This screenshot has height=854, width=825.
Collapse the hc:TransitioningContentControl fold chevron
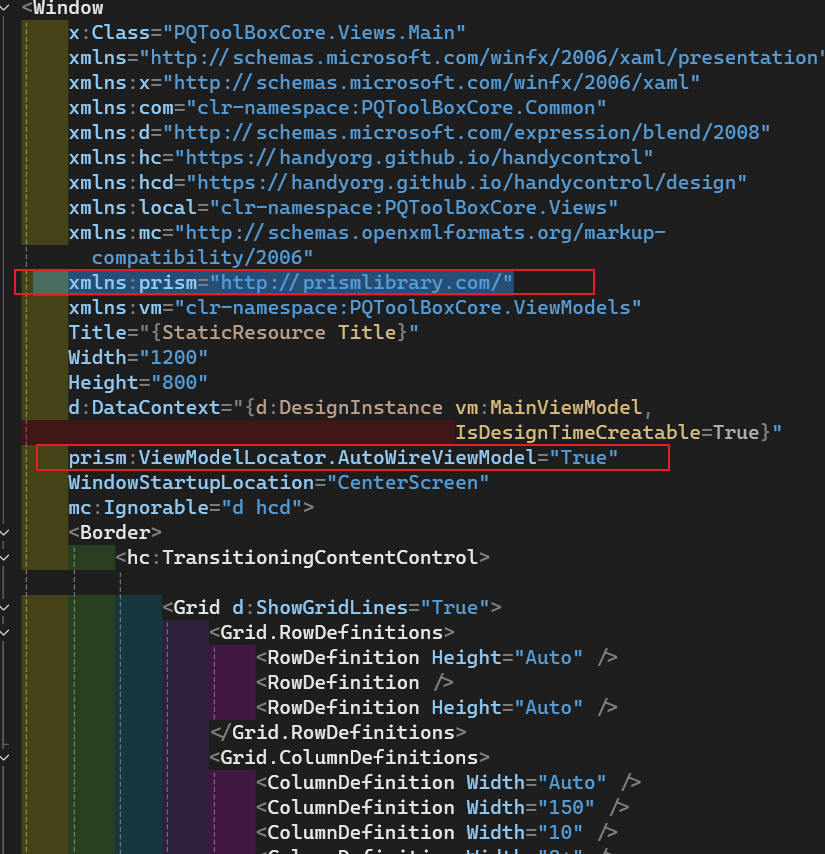[4, 558]
